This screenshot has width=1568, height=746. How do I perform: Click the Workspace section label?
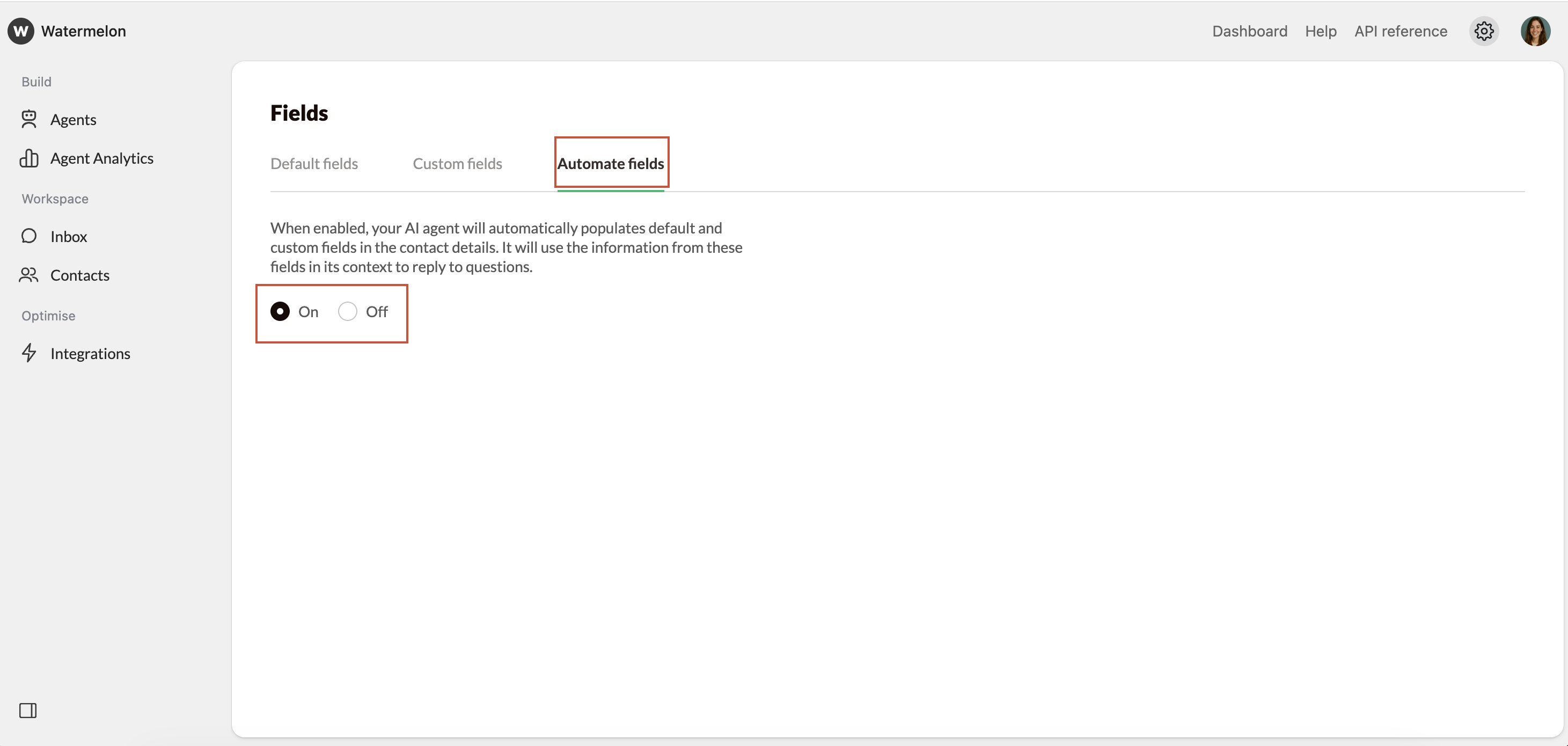(x=55, y=199)
